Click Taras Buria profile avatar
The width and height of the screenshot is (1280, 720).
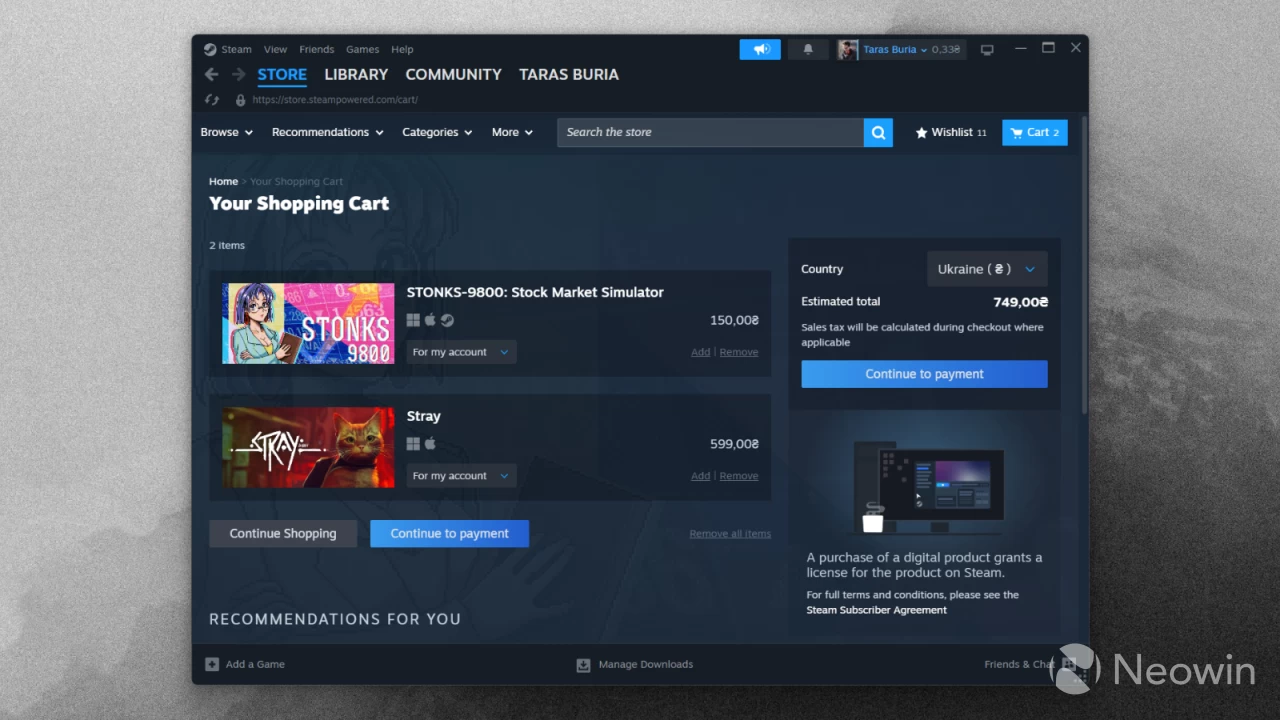pyautogui.click(x=848, y=49)
